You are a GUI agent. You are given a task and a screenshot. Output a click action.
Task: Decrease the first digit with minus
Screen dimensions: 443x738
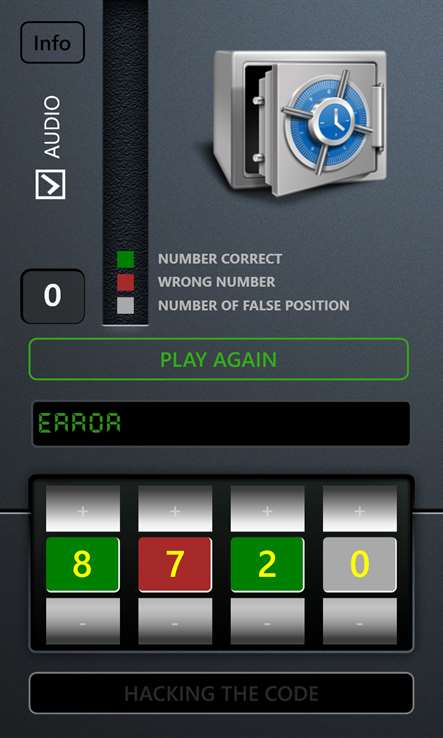pyautogui.click(x=83, y=621)
